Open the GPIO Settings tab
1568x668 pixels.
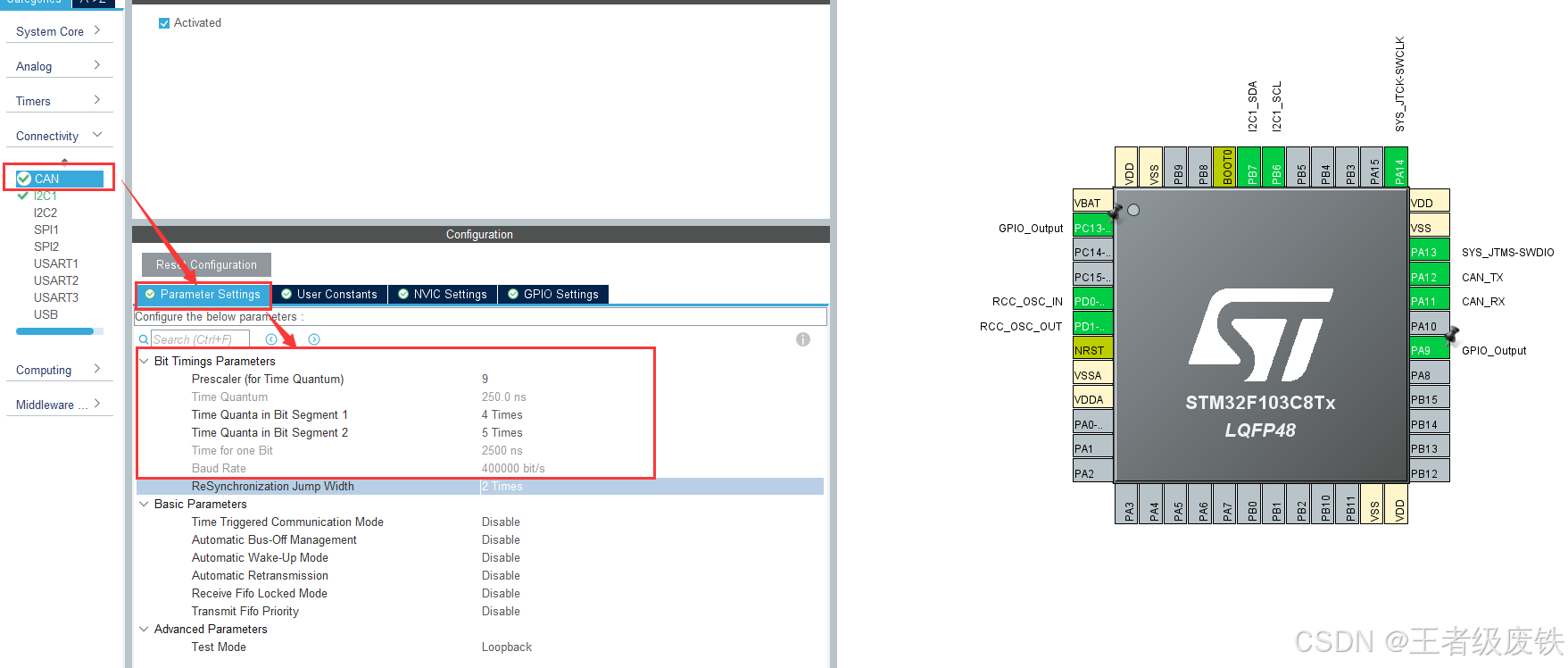click(x=553, y=294)
